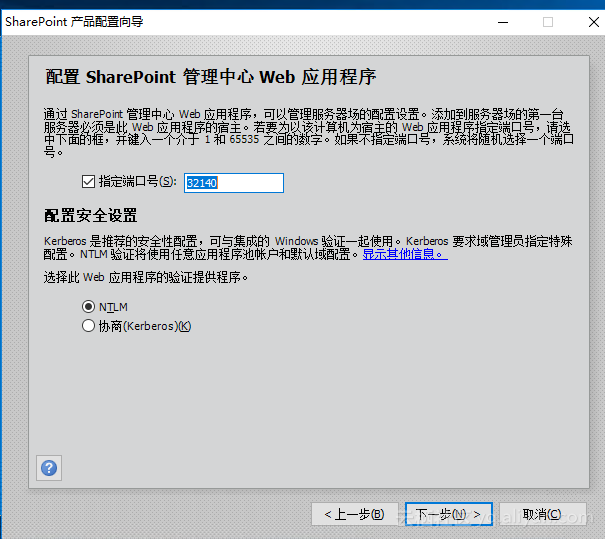Go back with the 上一步(B) button
The image size is (605, 539).
point(355,514)
